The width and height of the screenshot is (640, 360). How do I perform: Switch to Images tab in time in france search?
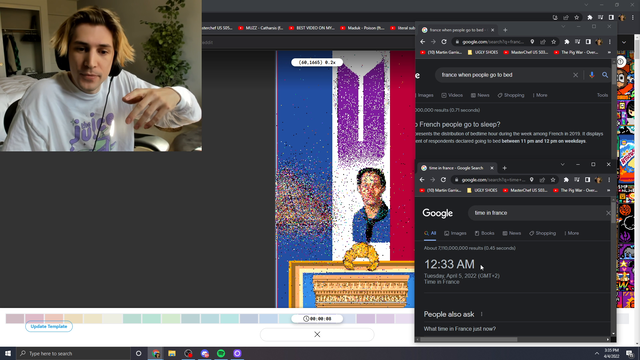click(455, 233)
